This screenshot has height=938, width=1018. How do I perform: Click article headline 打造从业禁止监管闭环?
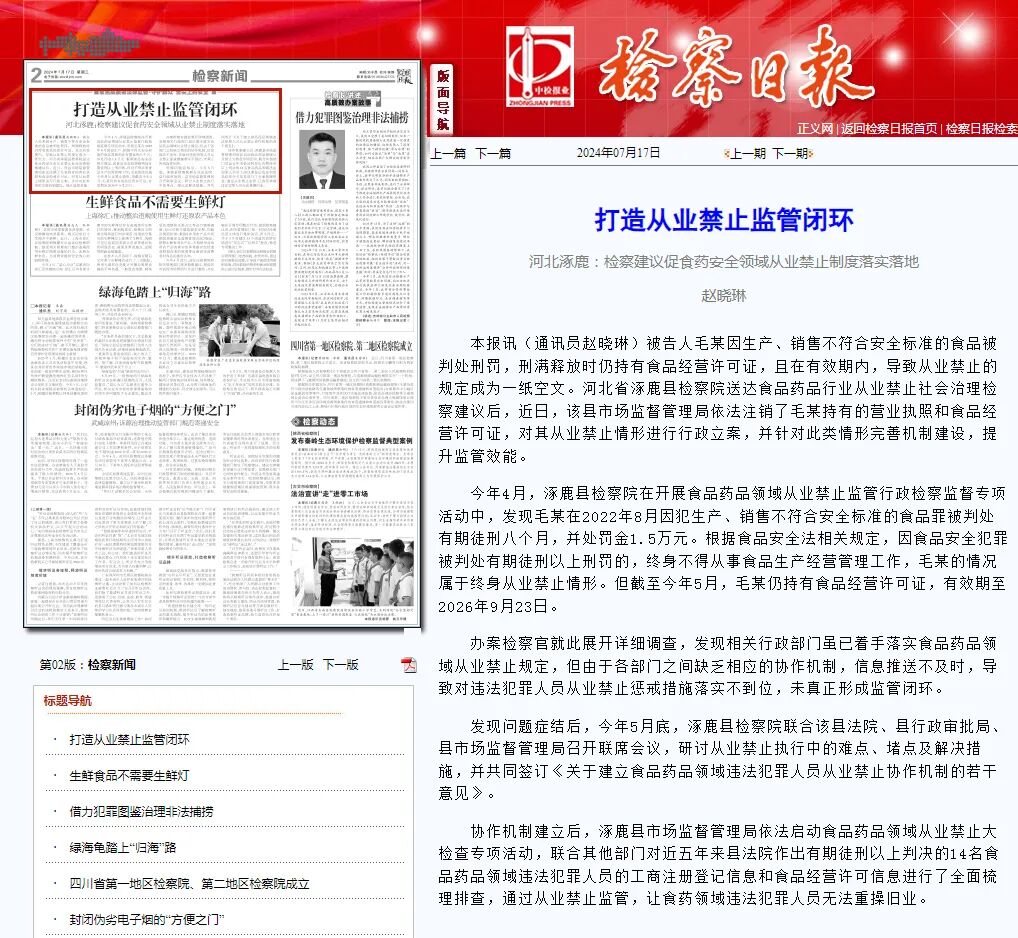[724, 220]
